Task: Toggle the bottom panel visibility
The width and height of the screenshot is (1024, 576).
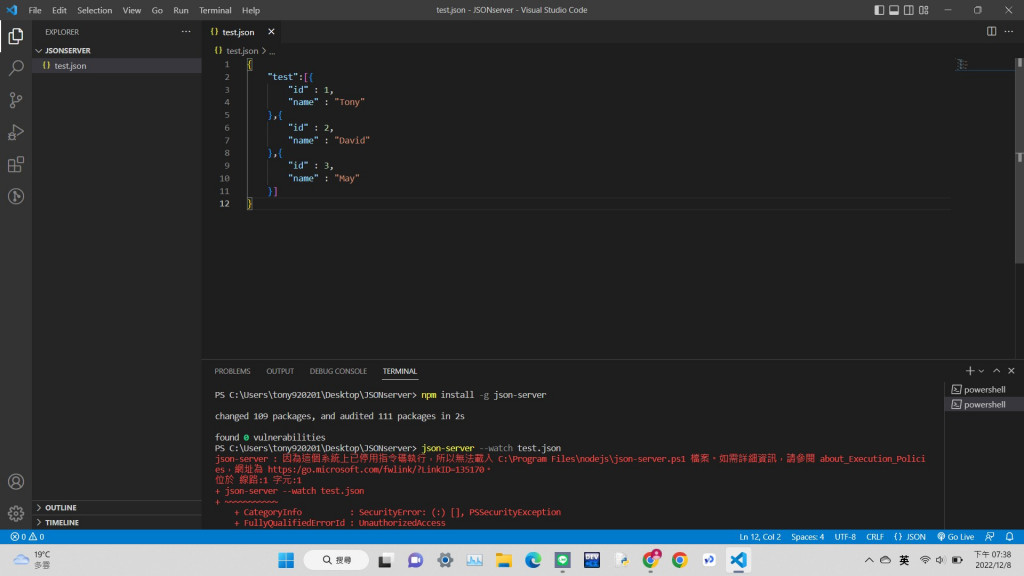Action: 896,10
